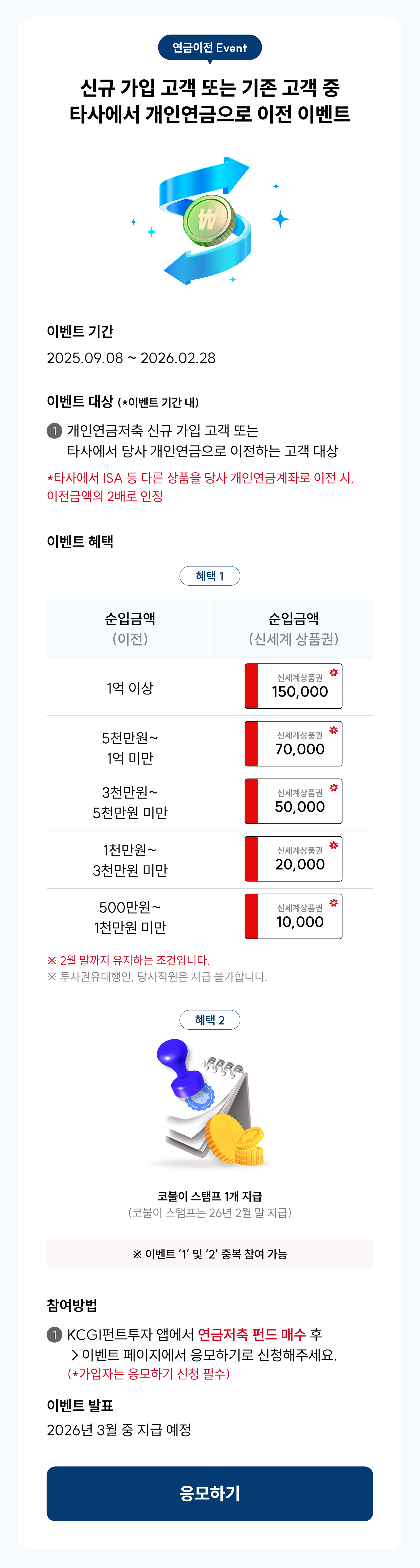Click the 10,000 신세계상품권 voucher

[293, 916]
